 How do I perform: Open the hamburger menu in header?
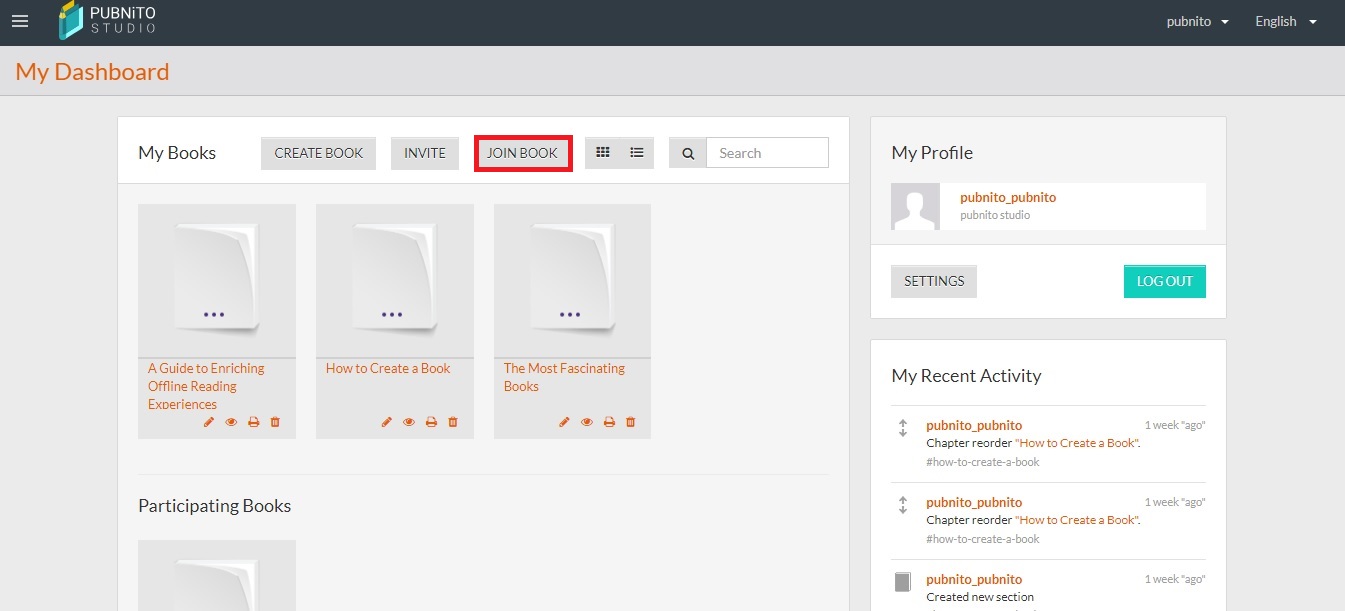(x=20, y=21)
